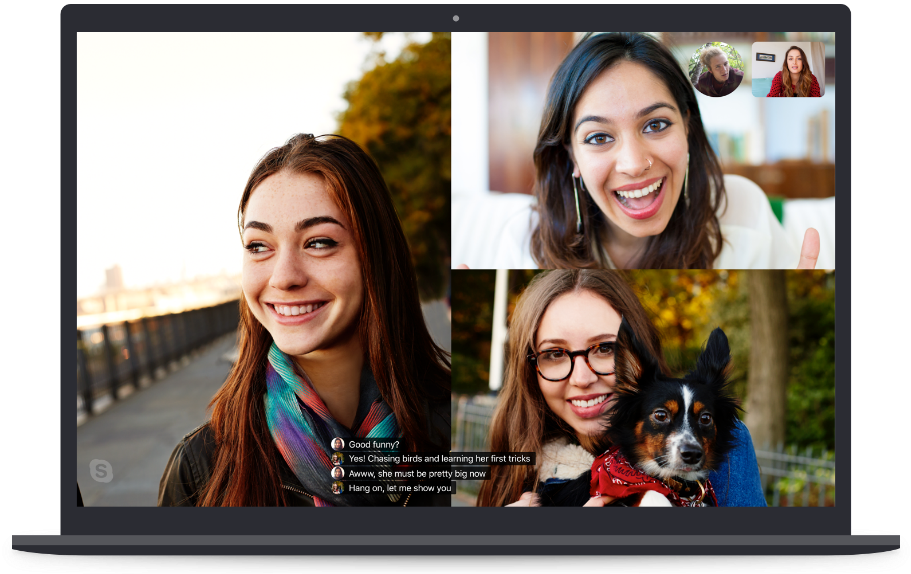The image size is (911, 574).
Task: Click the avatar beside "Good funny?" caption
Action: tap(338, 444)
